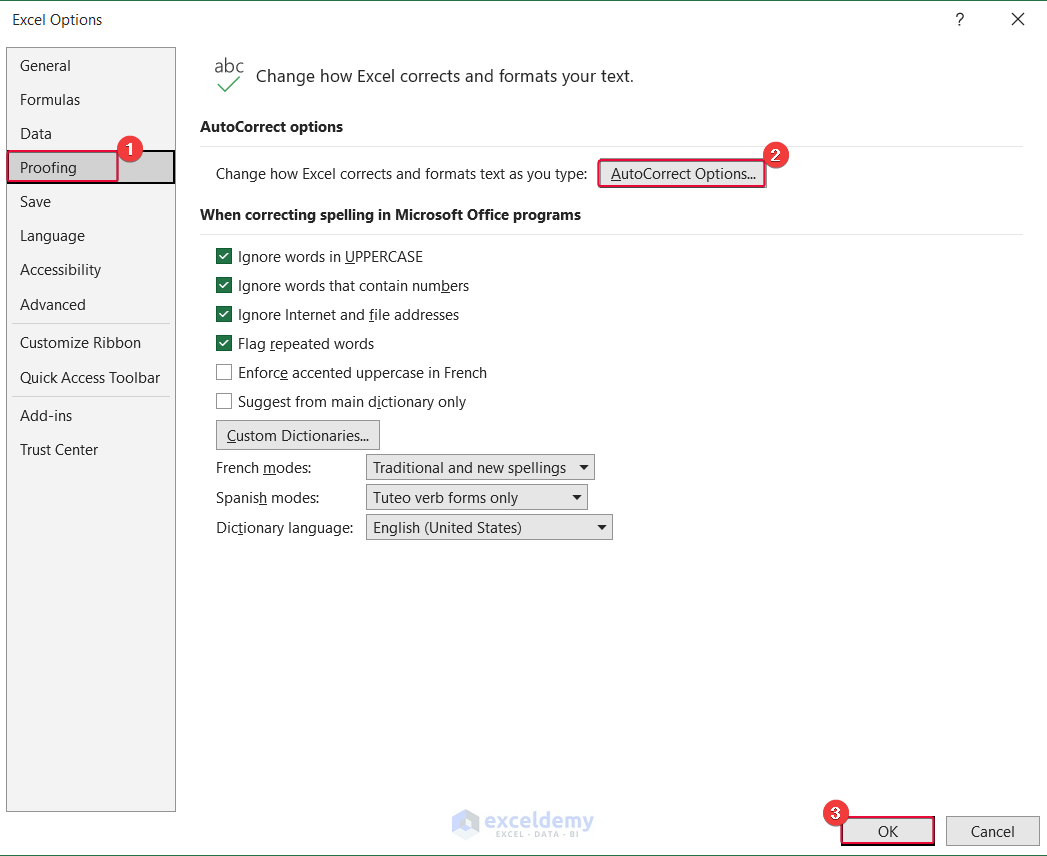The height and width of the screenshot is (856, 1047).
Task: Open AutoCorrect Options dialog
Action: pos(681,173)
